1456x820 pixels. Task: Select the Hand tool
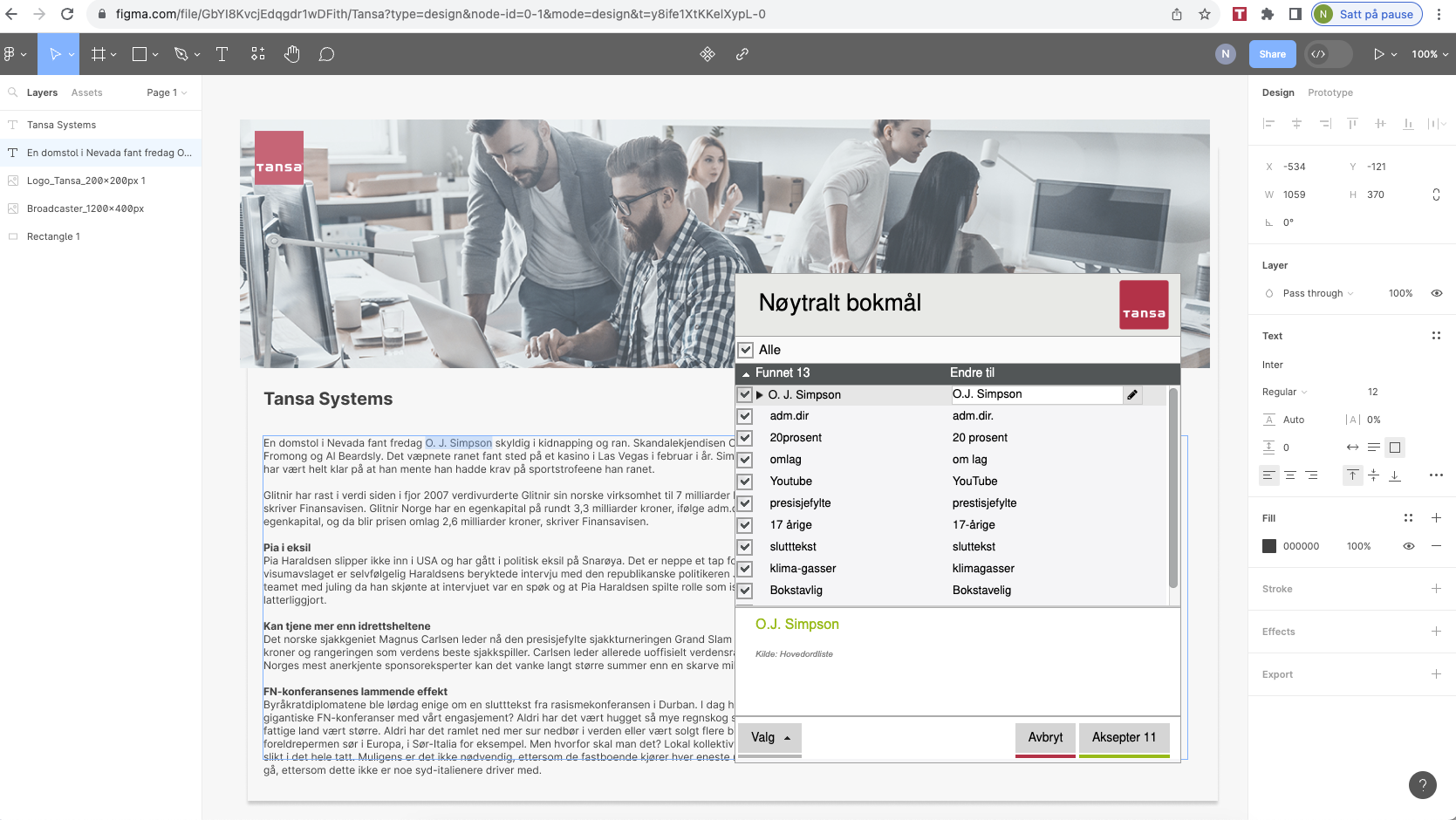(x=292, y=54)
